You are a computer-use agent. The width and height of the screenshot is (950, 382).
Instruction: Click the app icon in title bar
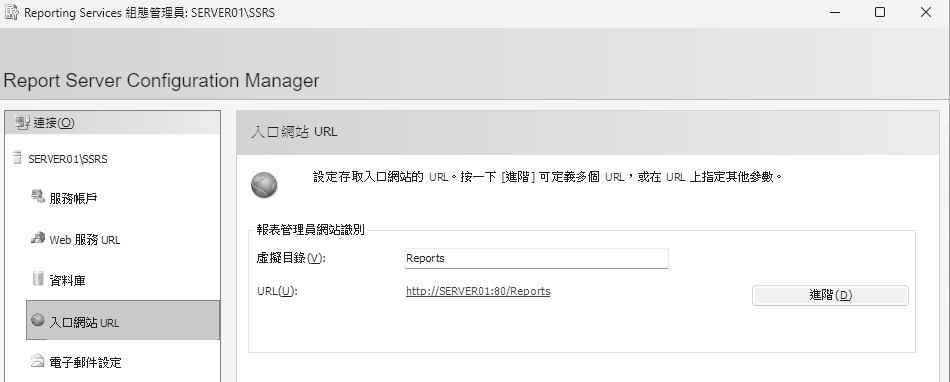click(12, 12)
